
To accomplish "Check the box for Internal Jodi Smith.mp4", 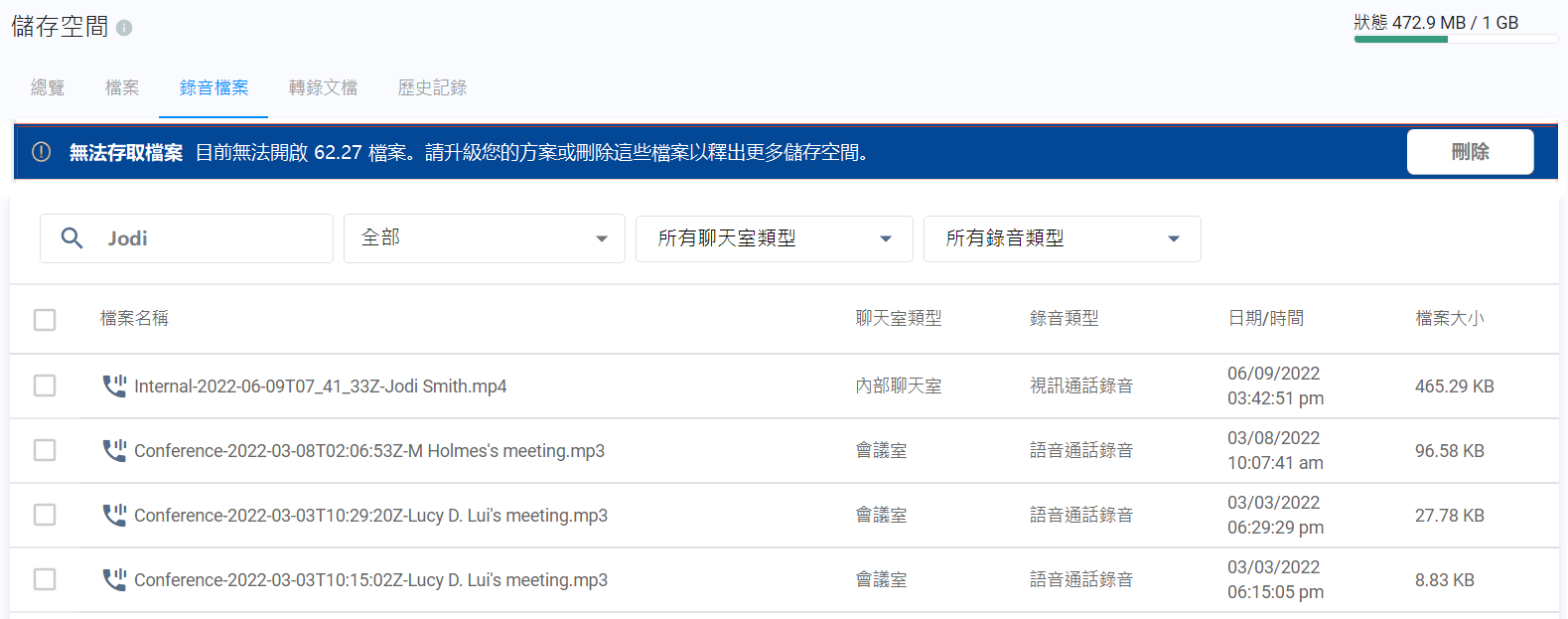I will tap(45, 386).
